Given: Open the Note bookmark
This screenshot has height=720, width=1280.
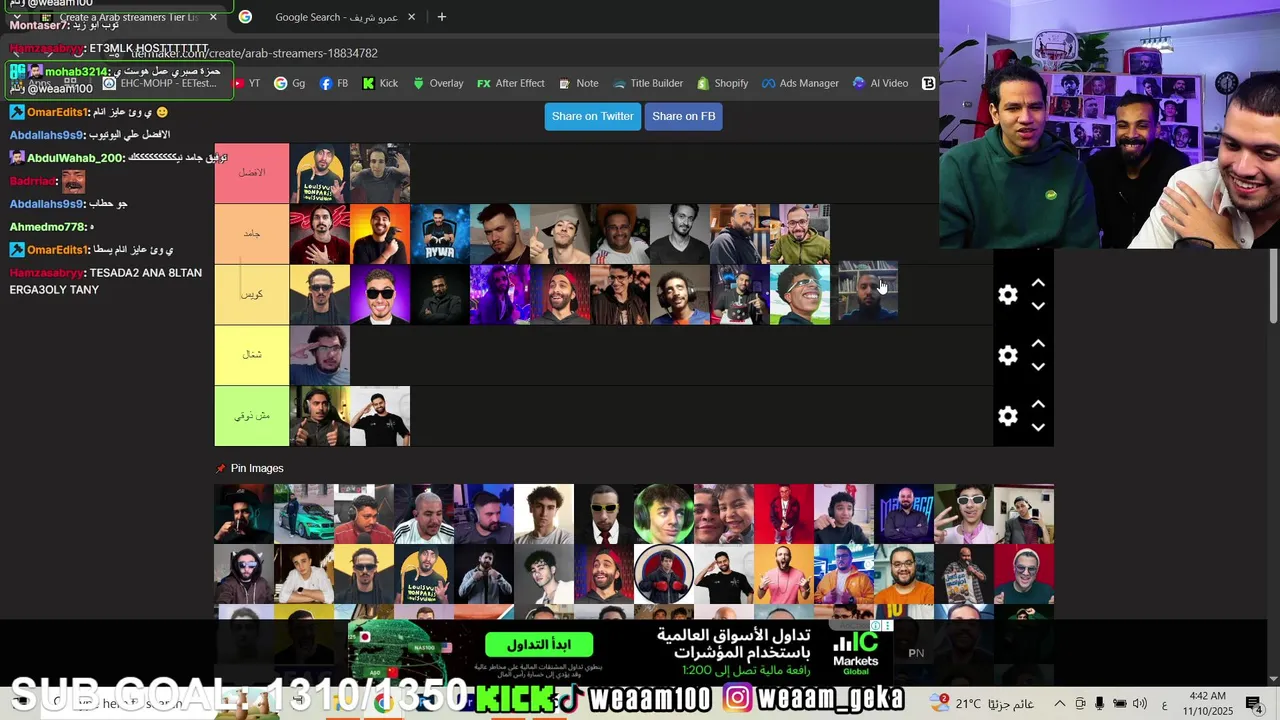Looking at the screenshot, I should coord(578,83).
